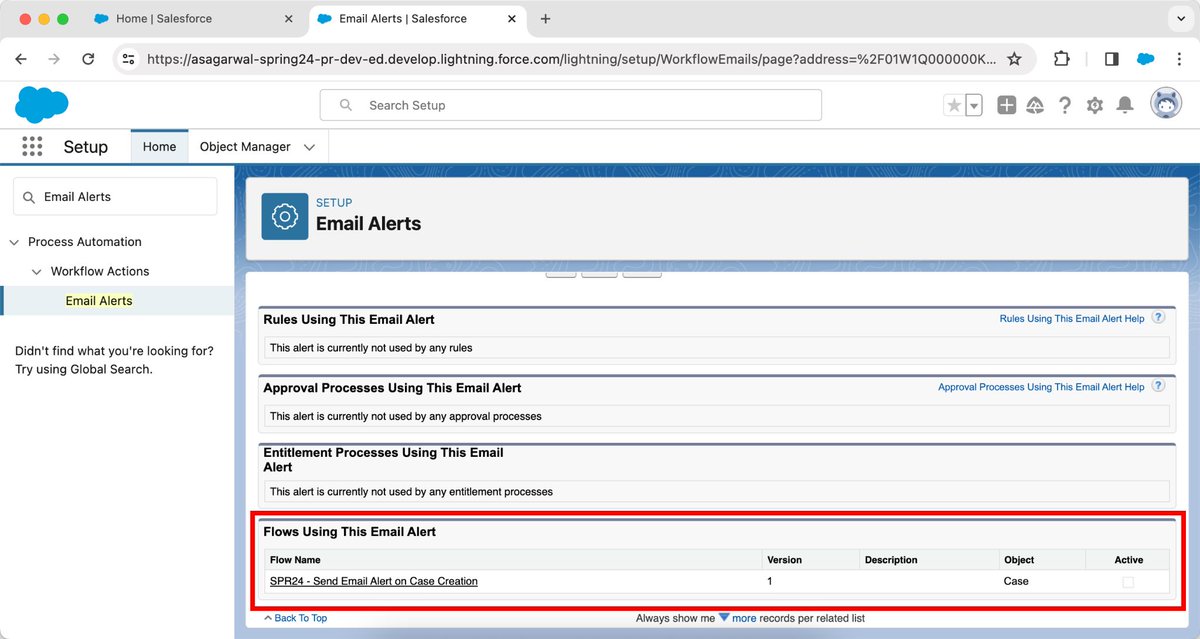The width and height of the screenshot is (1200, 639).
Task: Bookmark this page with the star
Action: 1014,59
